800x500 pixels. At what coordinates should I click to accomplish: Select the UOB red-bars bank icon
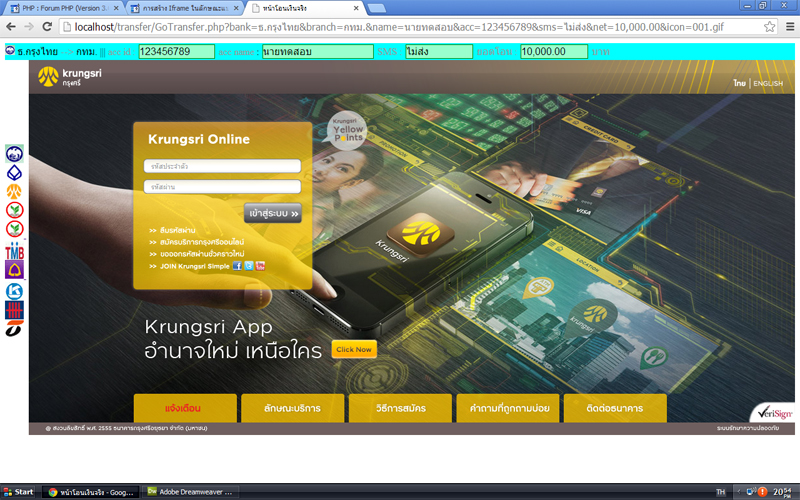pos(14,310)
